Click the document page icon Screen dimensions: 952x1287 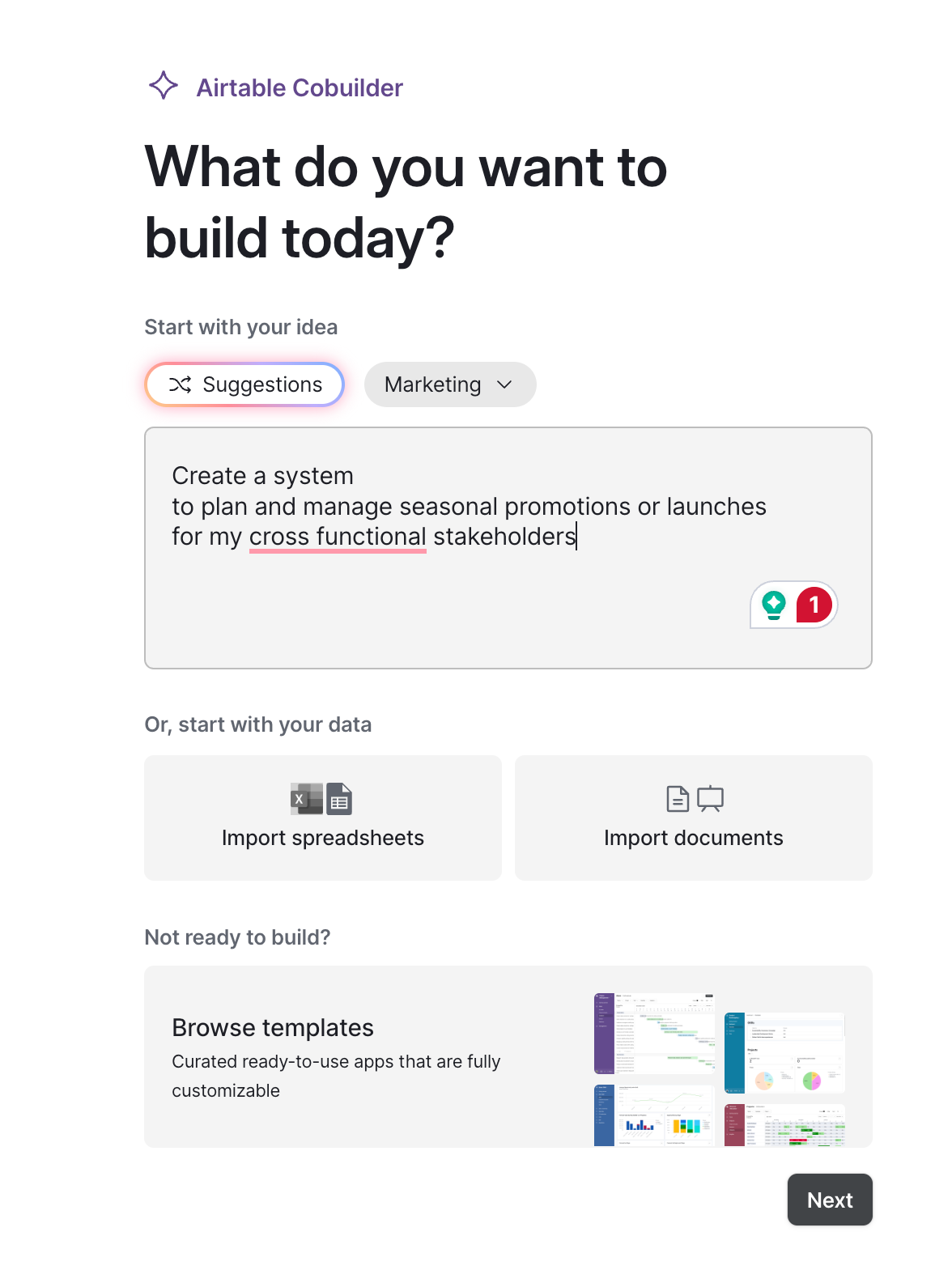point(678,799)
